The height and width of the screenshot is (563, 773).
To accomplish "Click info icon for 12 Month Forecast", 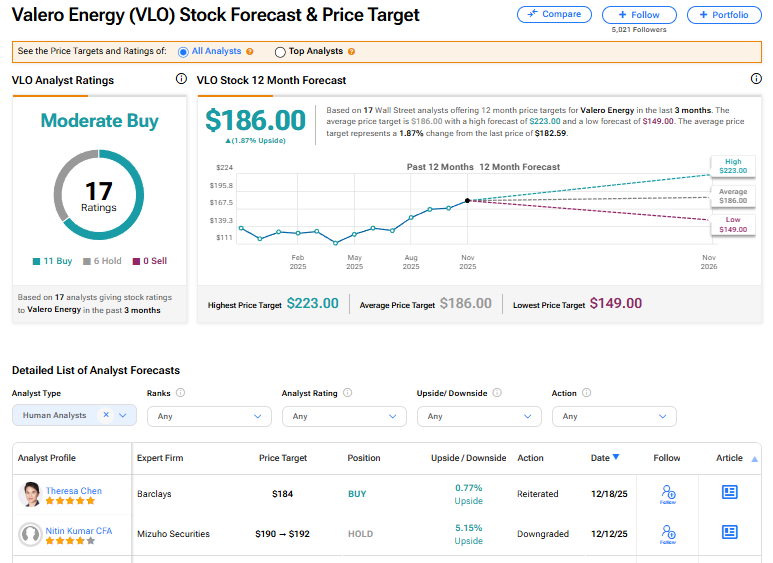I will 756,79.
